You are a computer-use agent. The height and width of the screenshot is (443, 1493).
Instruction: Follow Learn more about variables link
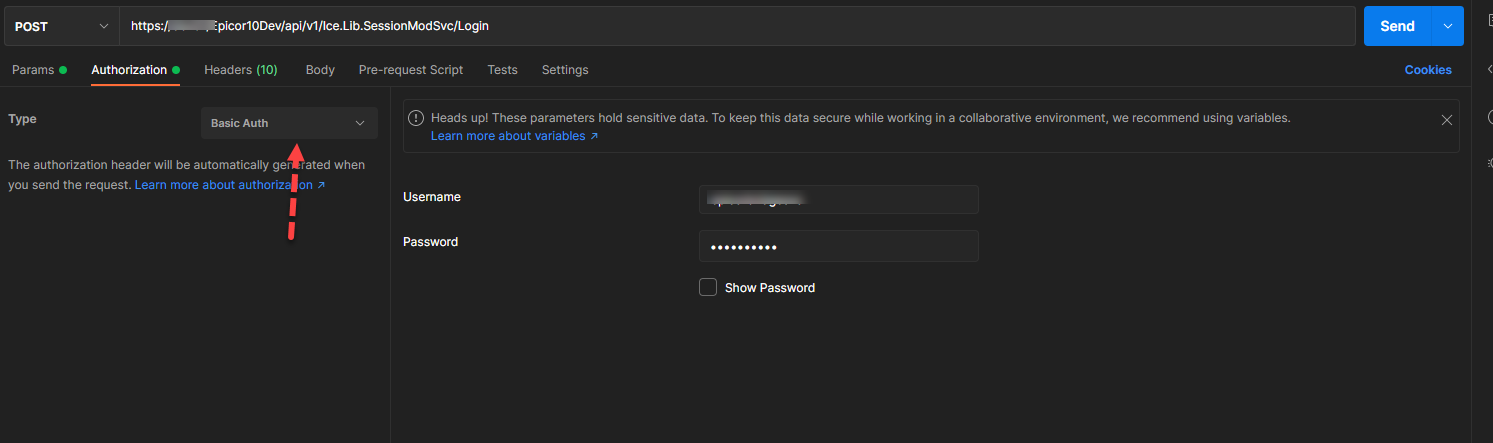(514, 136)
